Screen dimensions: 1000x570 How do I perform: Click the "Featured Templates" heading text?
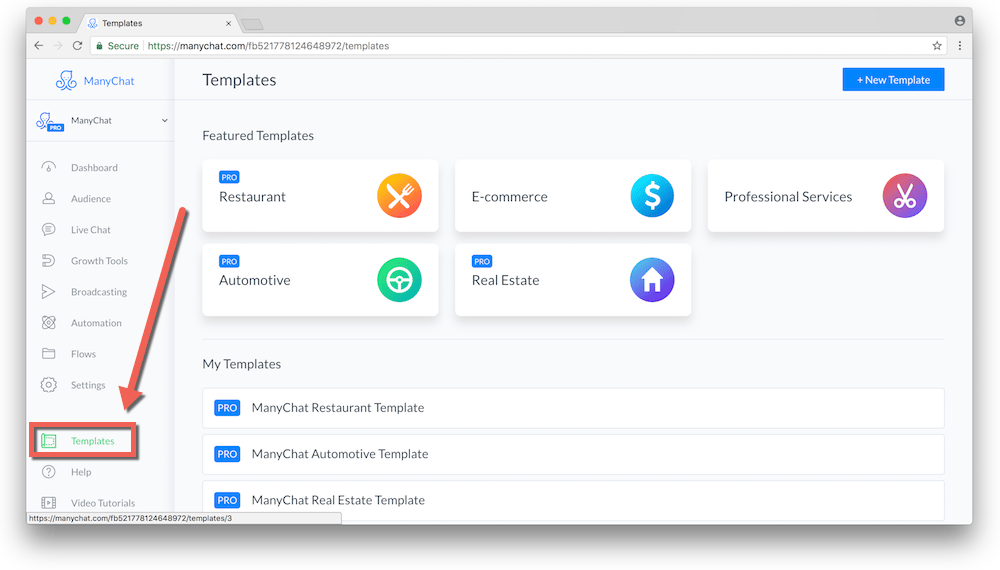pyautogui.click(x=258, y=136)
